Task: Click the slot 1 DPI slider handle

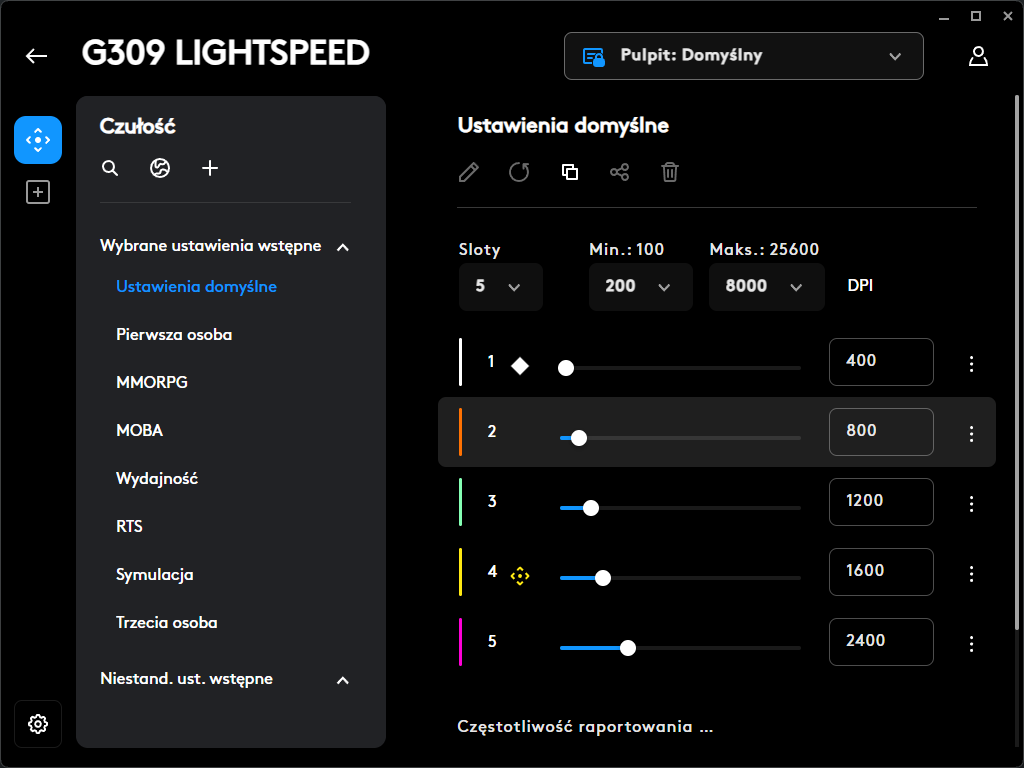Action: [566, 368]
